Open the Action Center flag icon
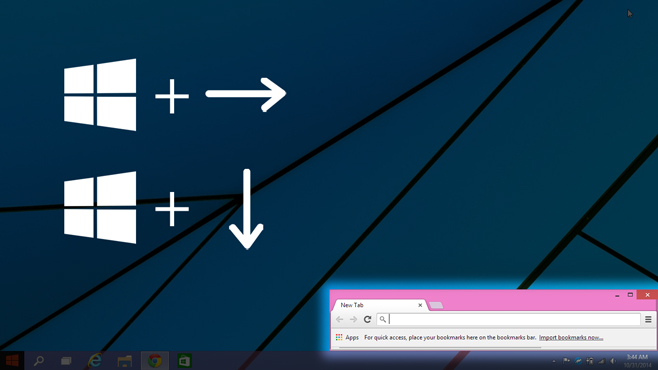 [x=566, y=361]
